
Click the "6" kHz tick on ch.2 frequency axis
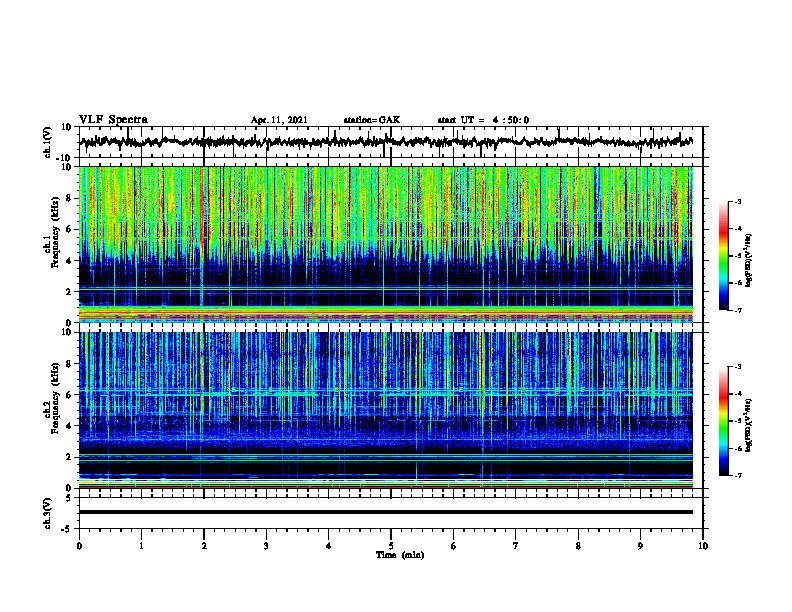[x=69, y=394]
